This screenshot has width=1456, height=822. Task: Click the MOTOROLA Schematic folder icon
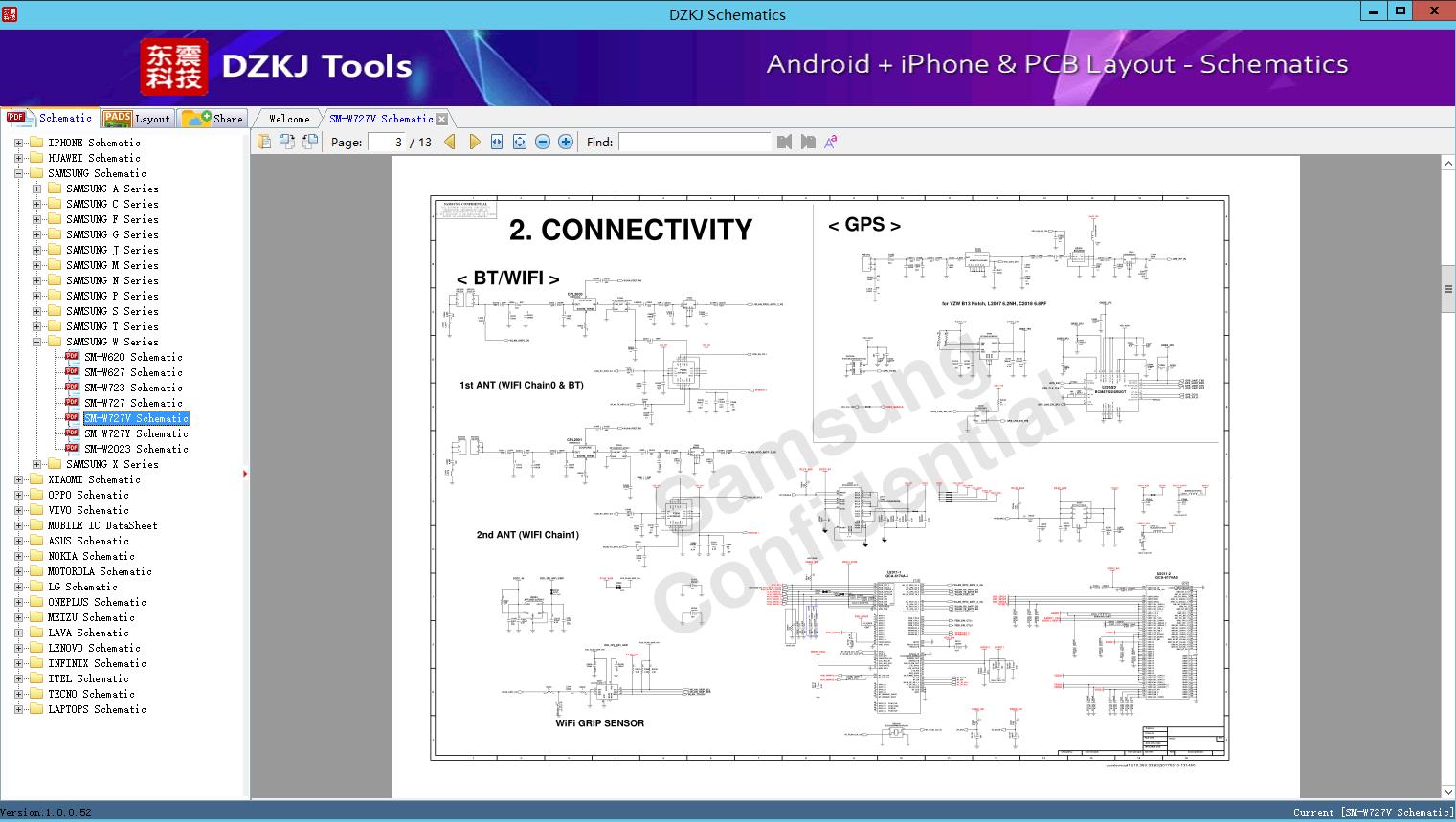click(36, 571)
